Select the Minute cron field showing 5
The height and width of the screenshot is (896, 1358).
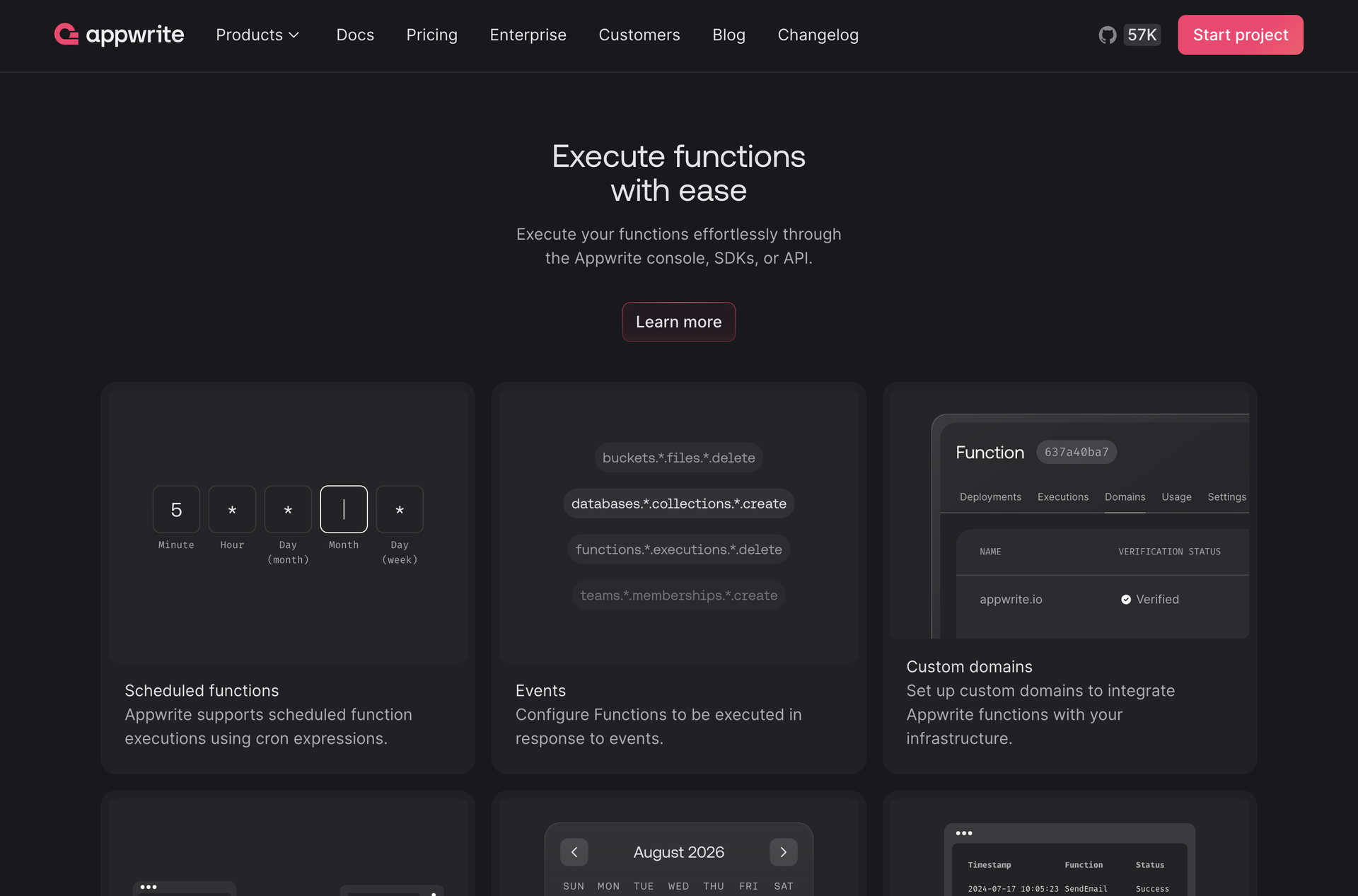[176, 509]
